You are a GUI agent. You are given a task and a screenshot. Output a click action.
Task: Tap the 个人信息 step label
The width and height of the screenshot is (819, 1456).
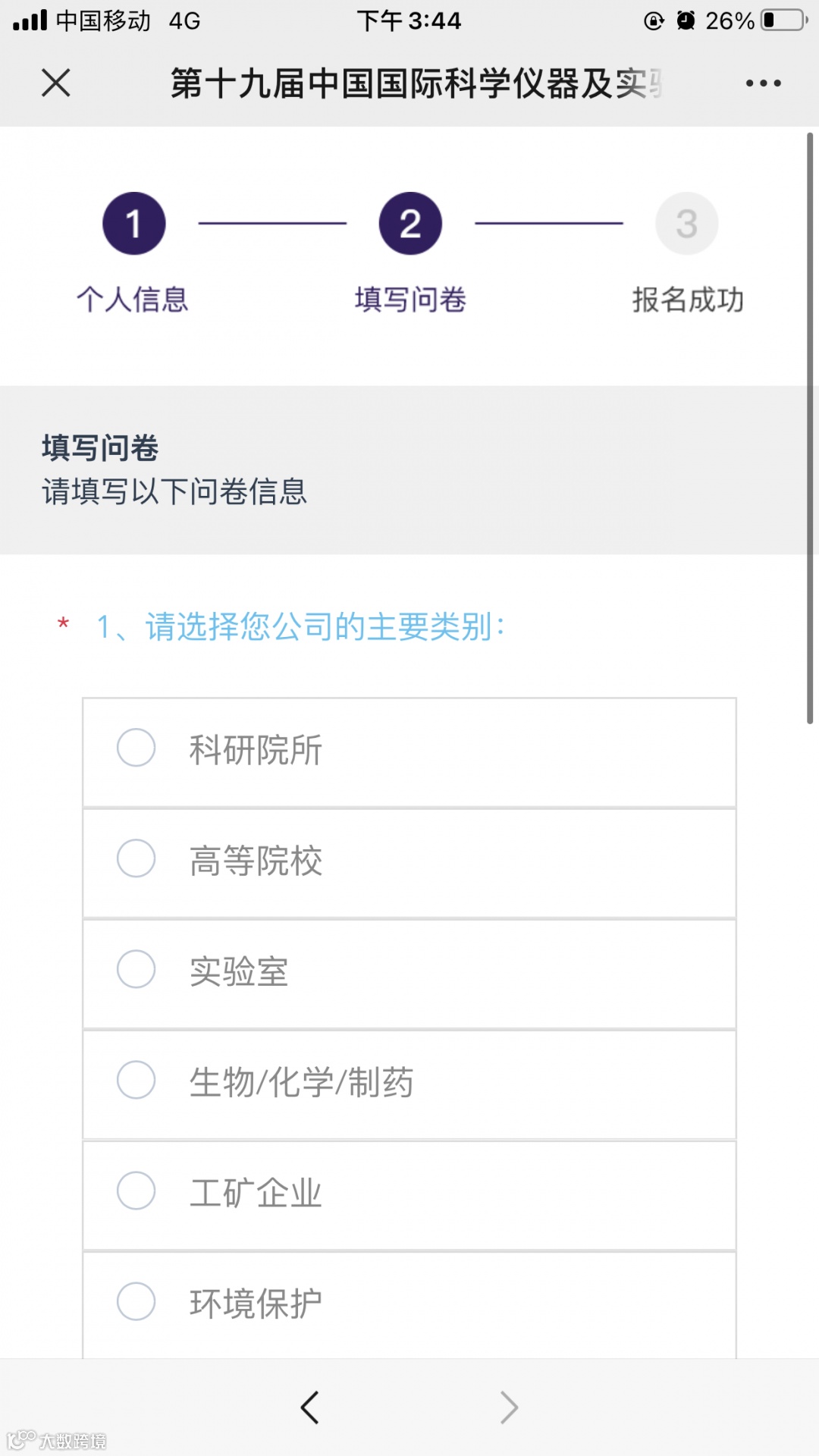[133, 300]
